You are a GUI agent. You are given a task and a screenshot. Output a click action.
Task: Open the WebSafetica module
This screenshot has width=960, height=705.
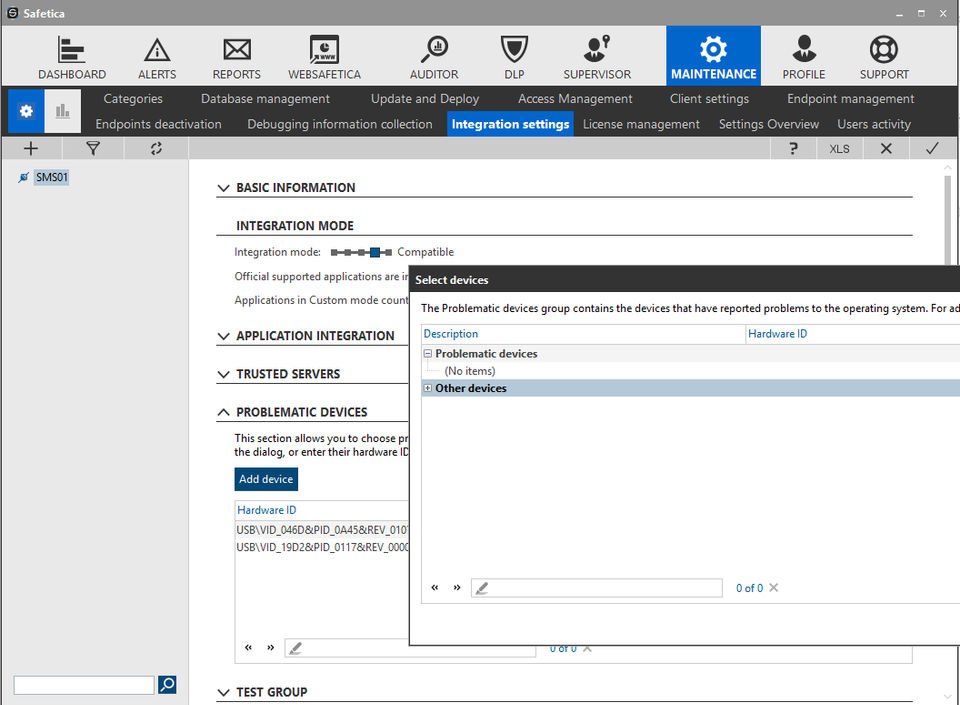(x=324, y=57)
